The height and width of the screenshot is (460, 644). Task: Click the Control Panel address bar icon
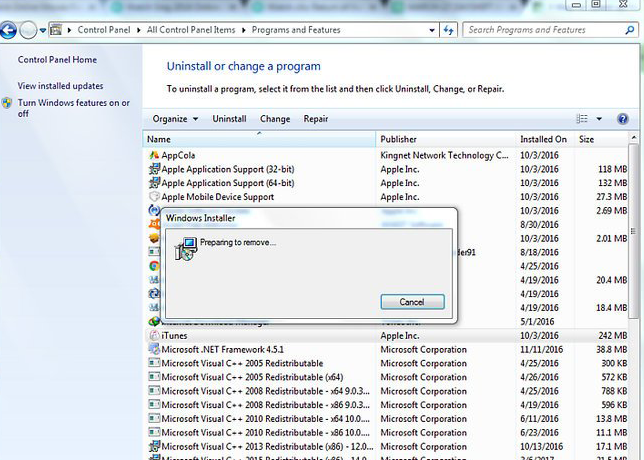[x=56, y=30]
